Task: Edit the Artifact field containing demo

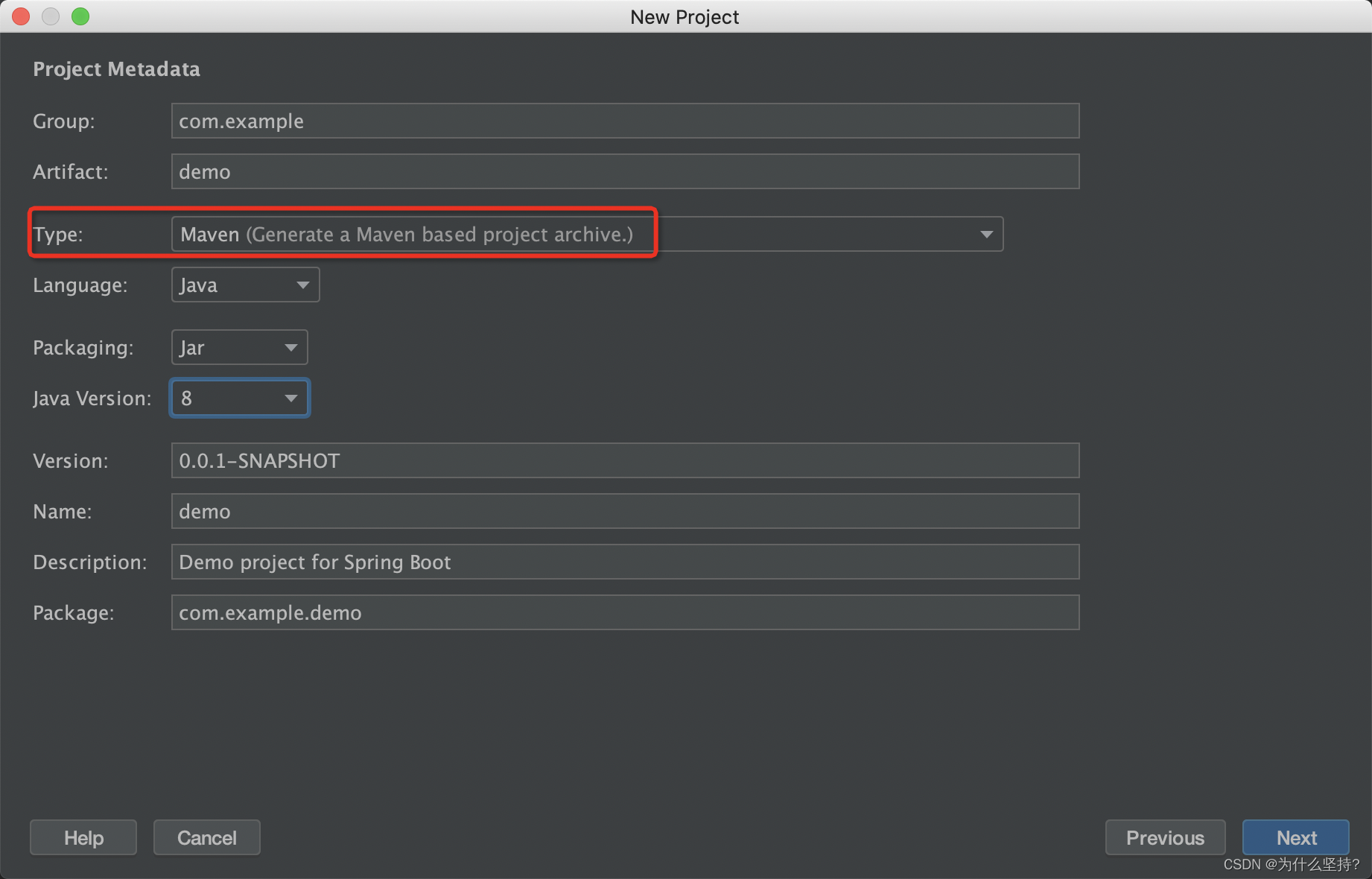Action: point(625,171)
